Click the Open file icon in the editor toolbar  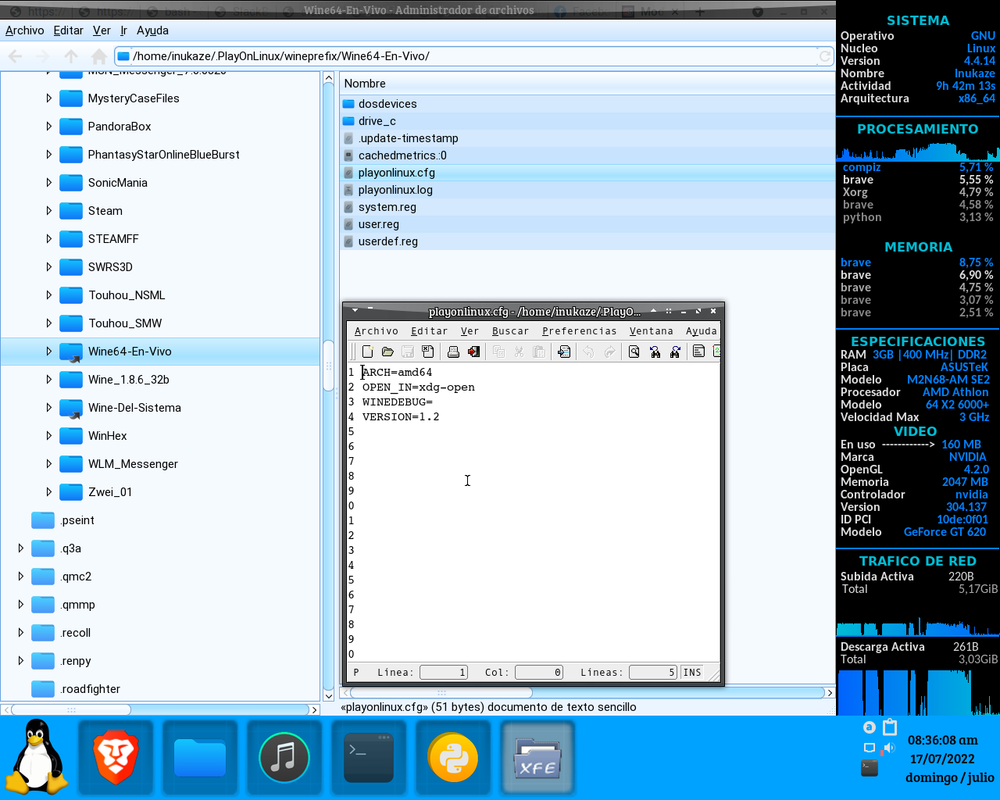[x=388, y=352]
